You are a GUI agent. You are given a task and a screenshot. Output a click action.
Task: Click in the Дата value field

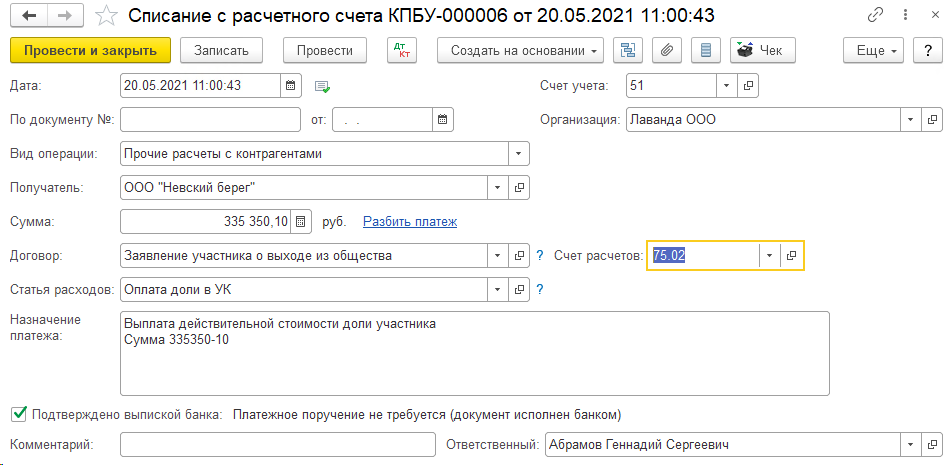click(200, 85)
